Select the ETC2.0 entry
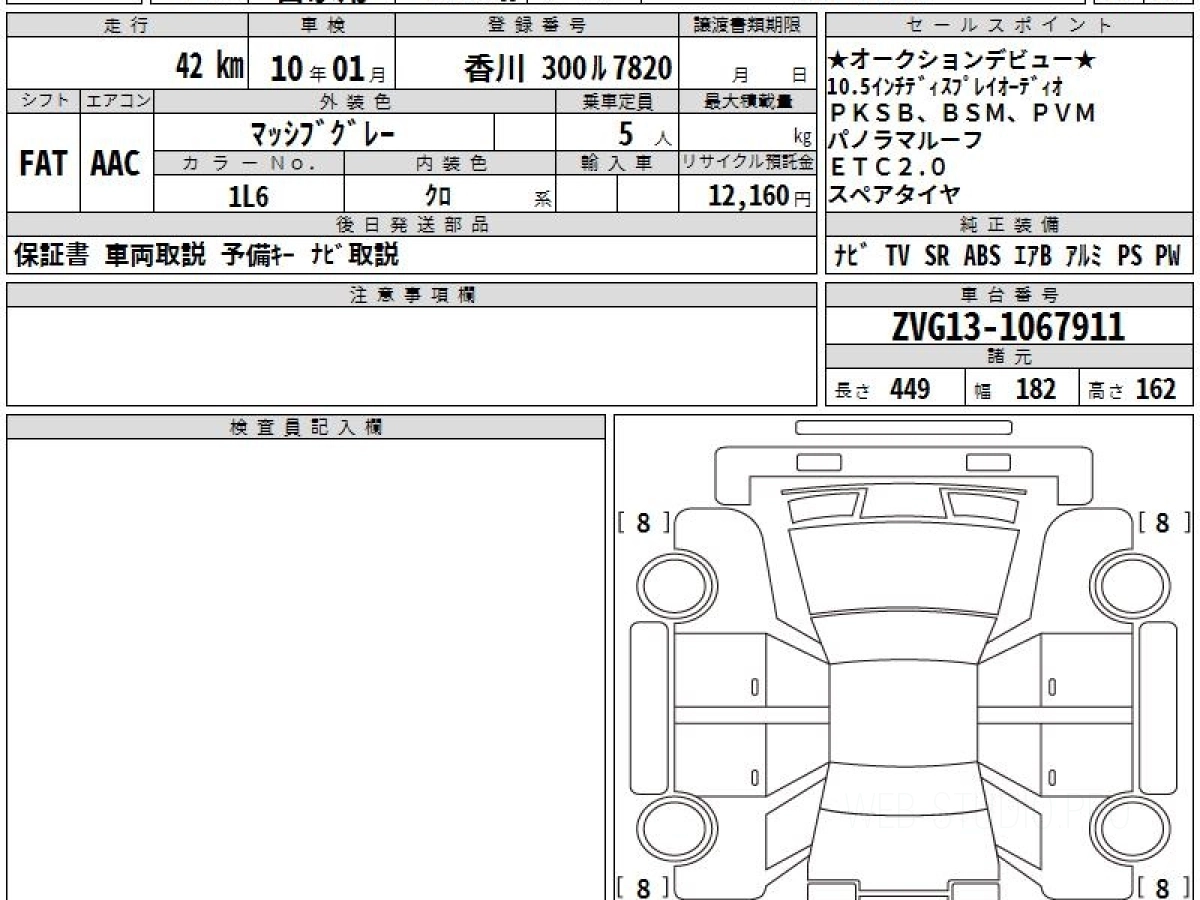 click(888, 167)
